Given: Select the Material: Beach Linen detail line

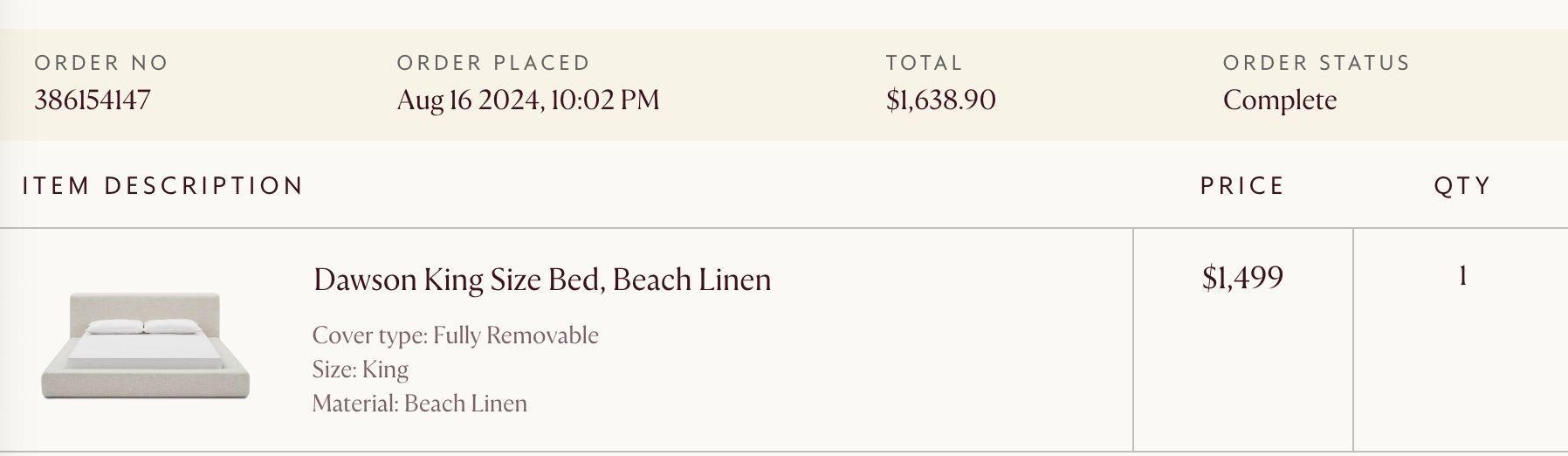Looking at the screenshot, I should click(419, 404).
